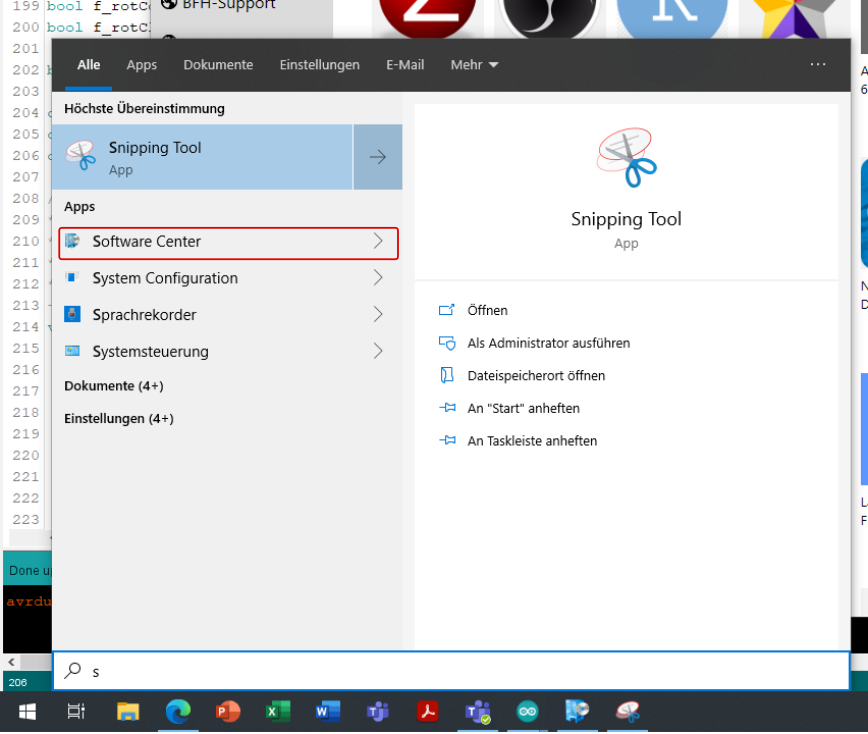The height and width of the screenshot is (734, 868).
Task: Expand Software Center details chevron
Action: point(378,241)
